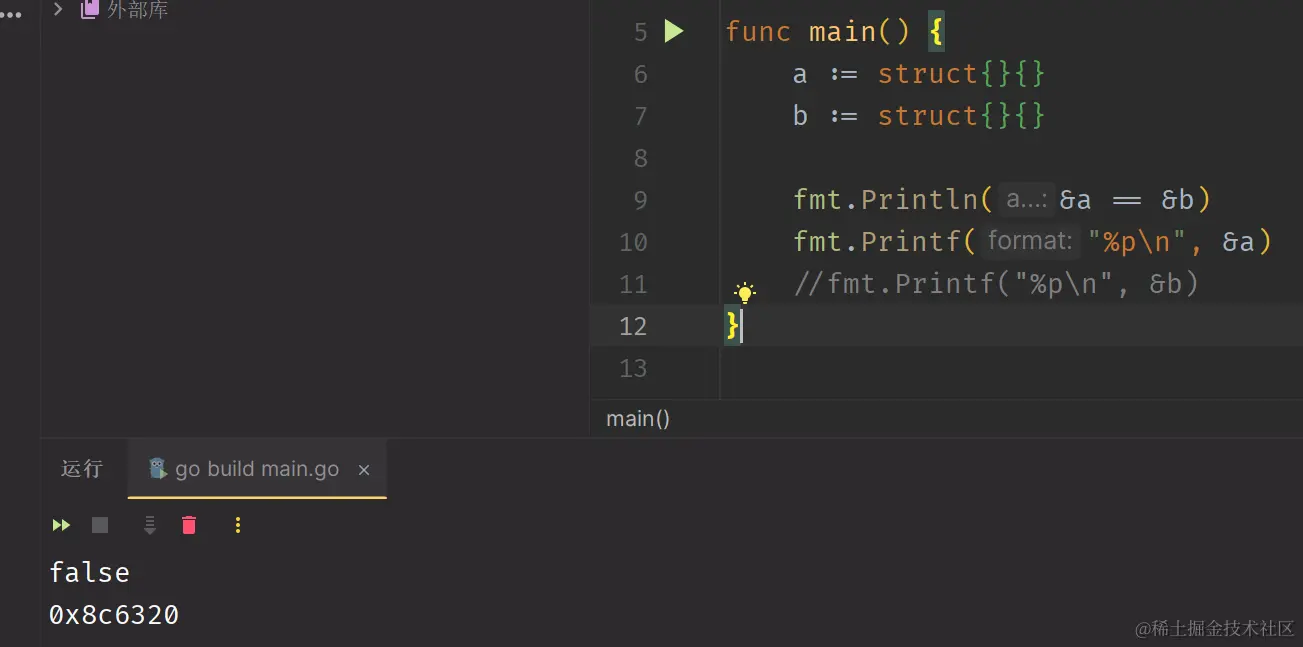The image size is (1303, 647).
Task: Click the gopher icon on run tab
Action: coord(157,468)
